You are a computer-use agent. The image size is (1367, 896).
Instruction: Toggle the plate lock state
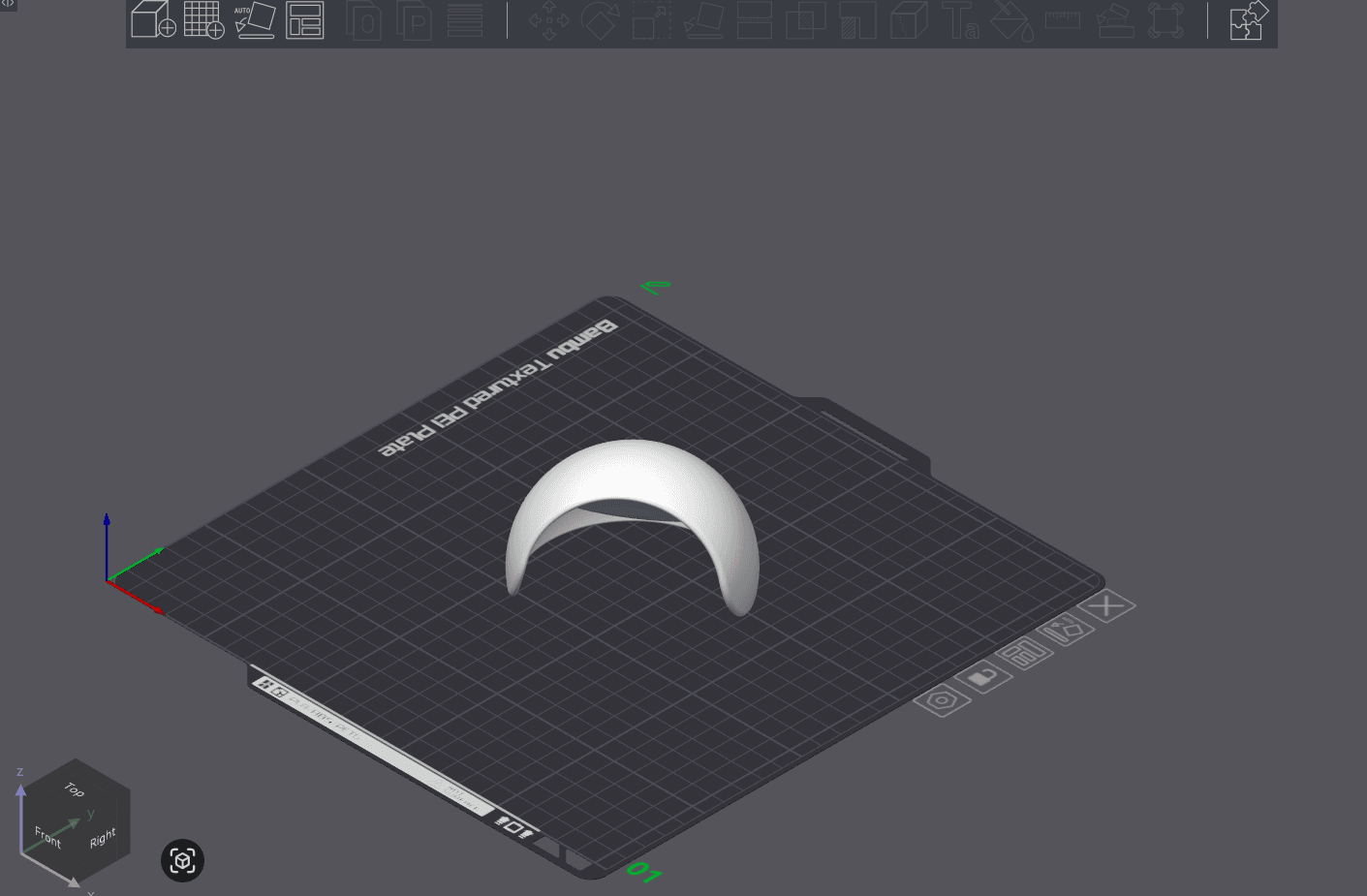[983, 676]
